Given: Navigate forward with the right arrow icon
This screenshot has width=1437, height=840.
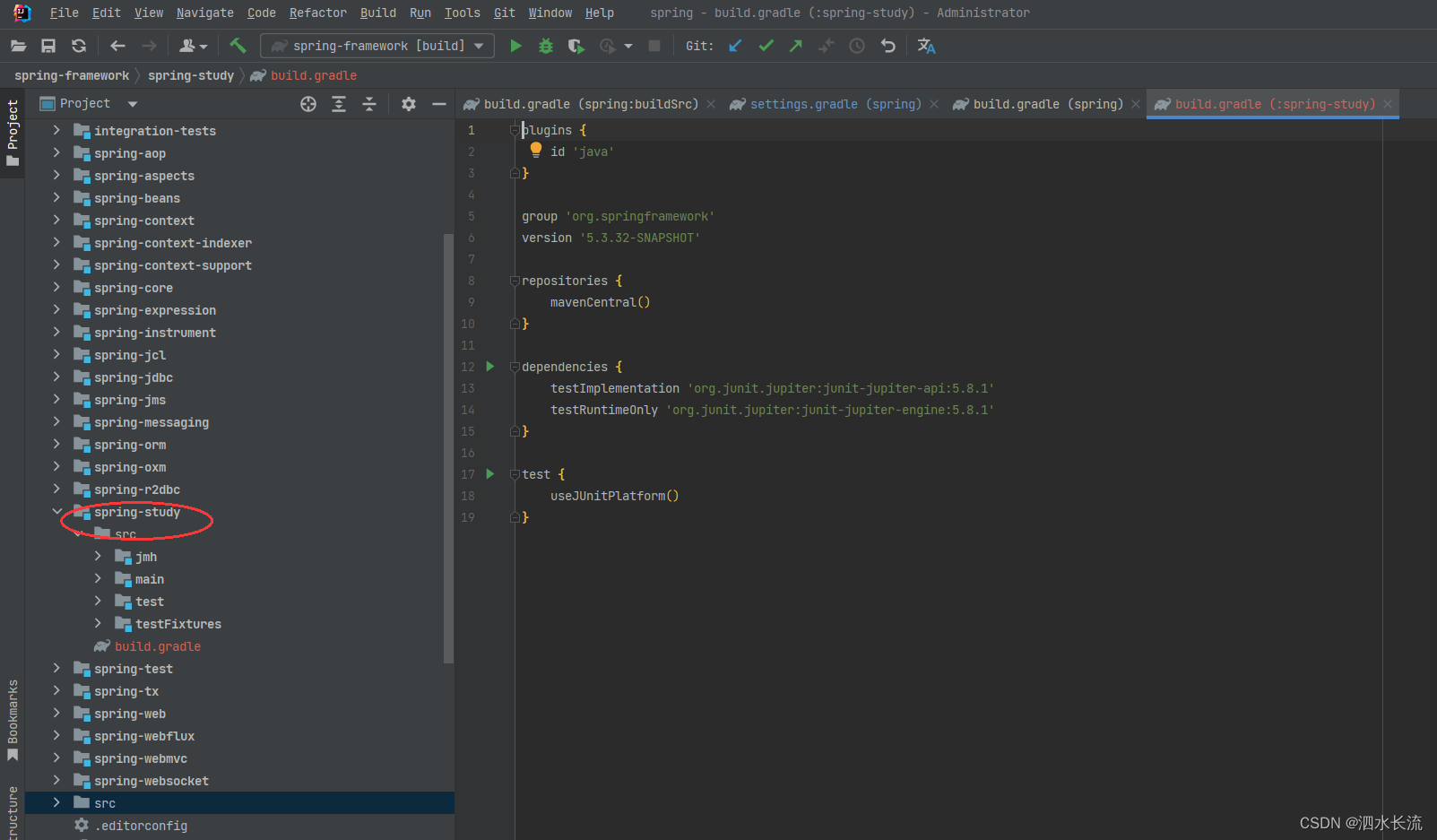Looking at the screenshot, I should [x=149, y=46].
